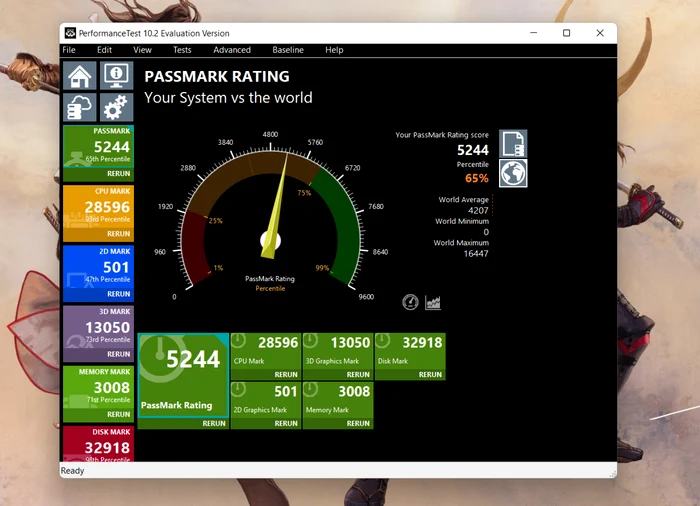The image size is (700, 506).
Task: Click RERUN on the bottom 3D Graphics Mark tile
Action: point(358,375)
